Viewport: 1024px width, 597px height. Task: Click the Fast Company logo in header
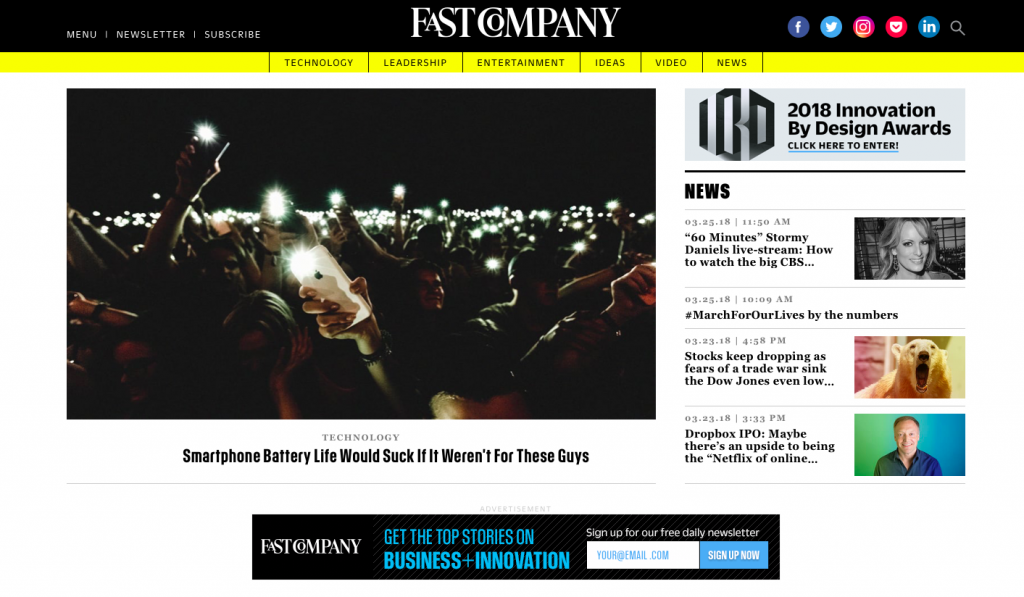pos(515,23)
